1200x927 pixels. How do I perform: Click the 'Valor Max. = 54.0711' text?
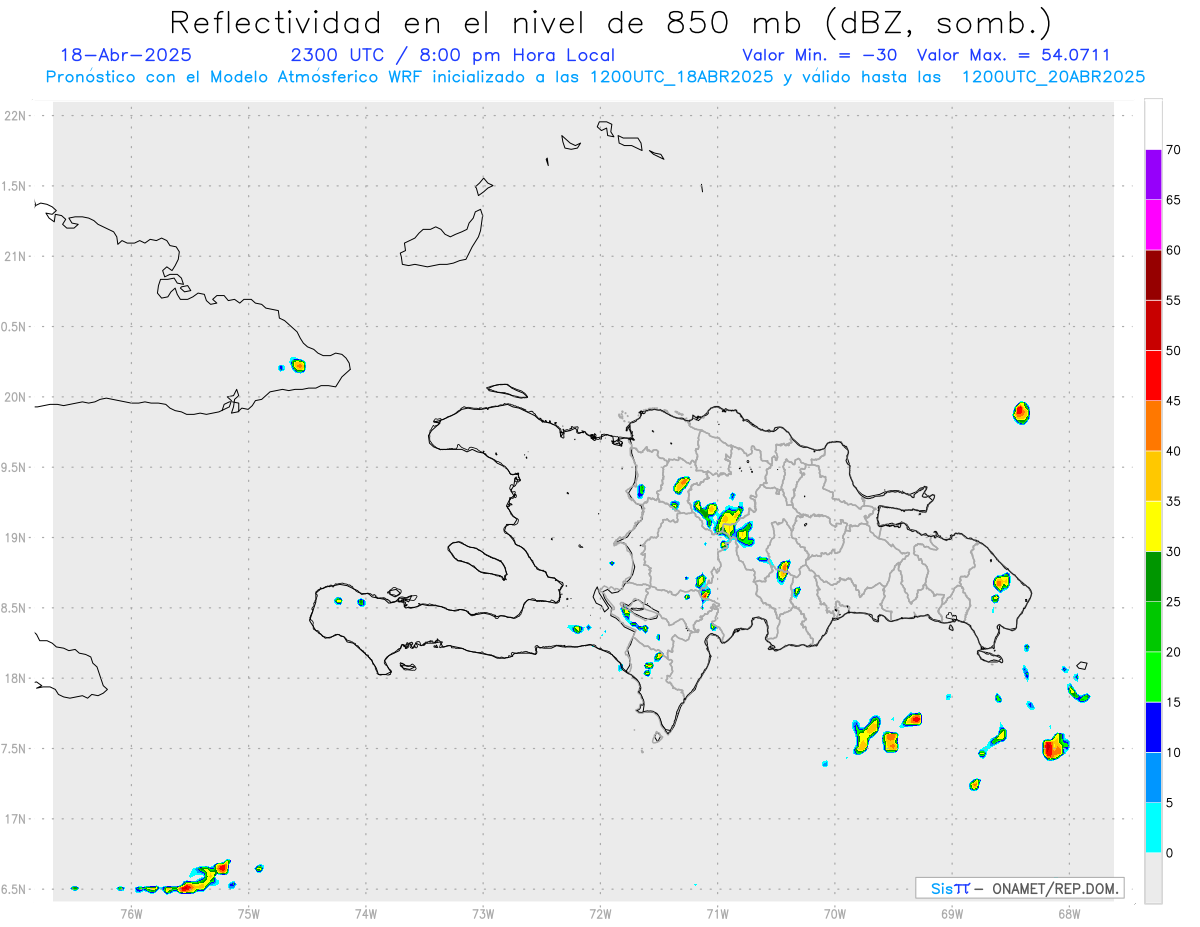coord(1013,55)
